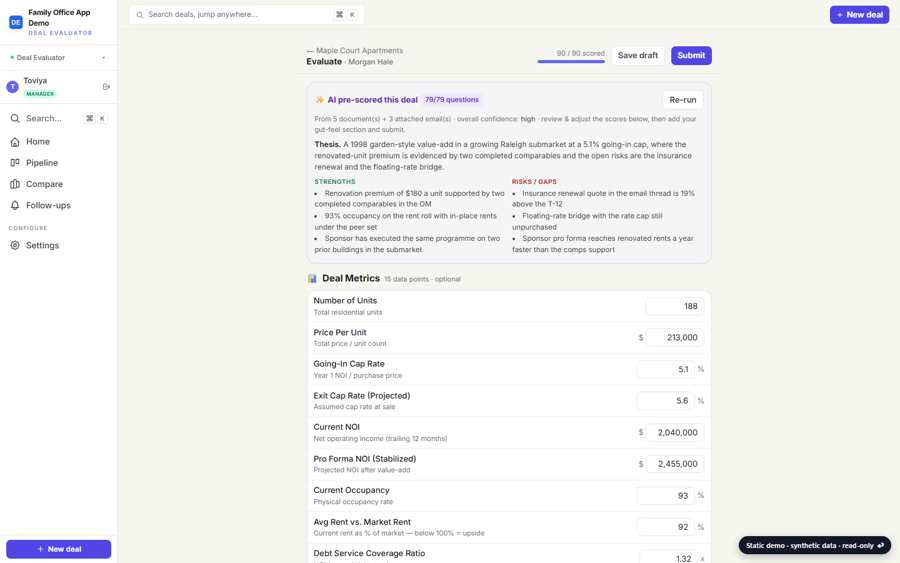Click the STRENGTHS heading

click(335, 181)
